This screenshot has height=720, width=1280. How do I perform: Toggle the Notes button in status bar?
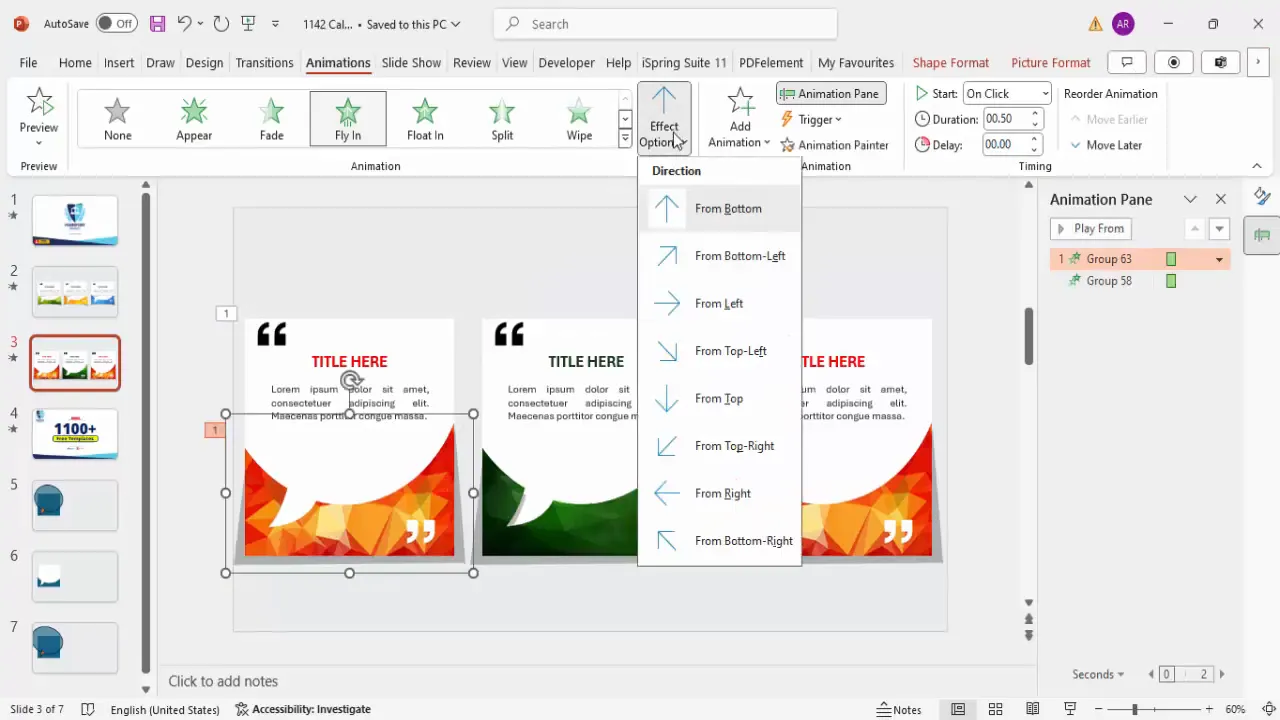[x=899, y=709]
